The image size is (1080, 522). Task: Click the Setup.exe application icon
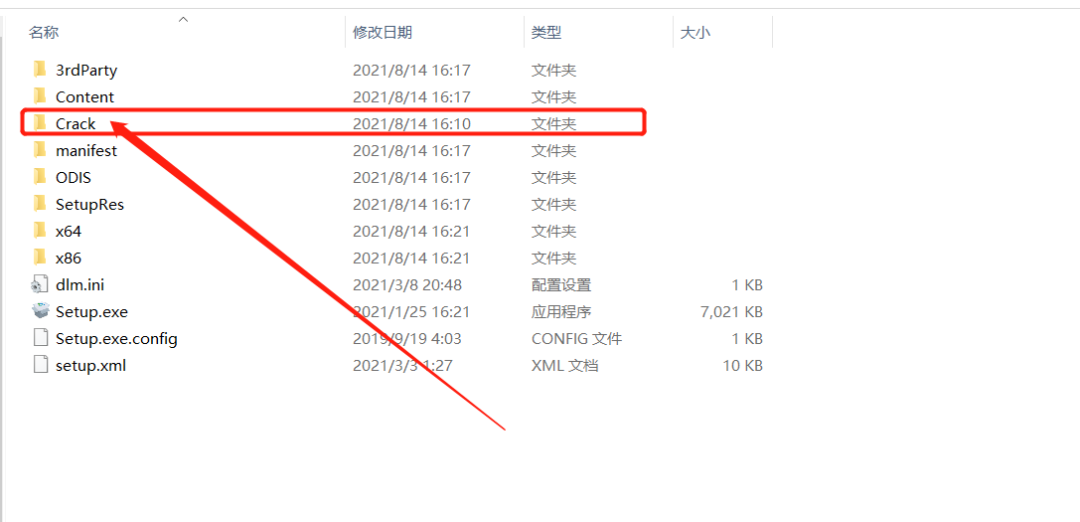(41, 311)
